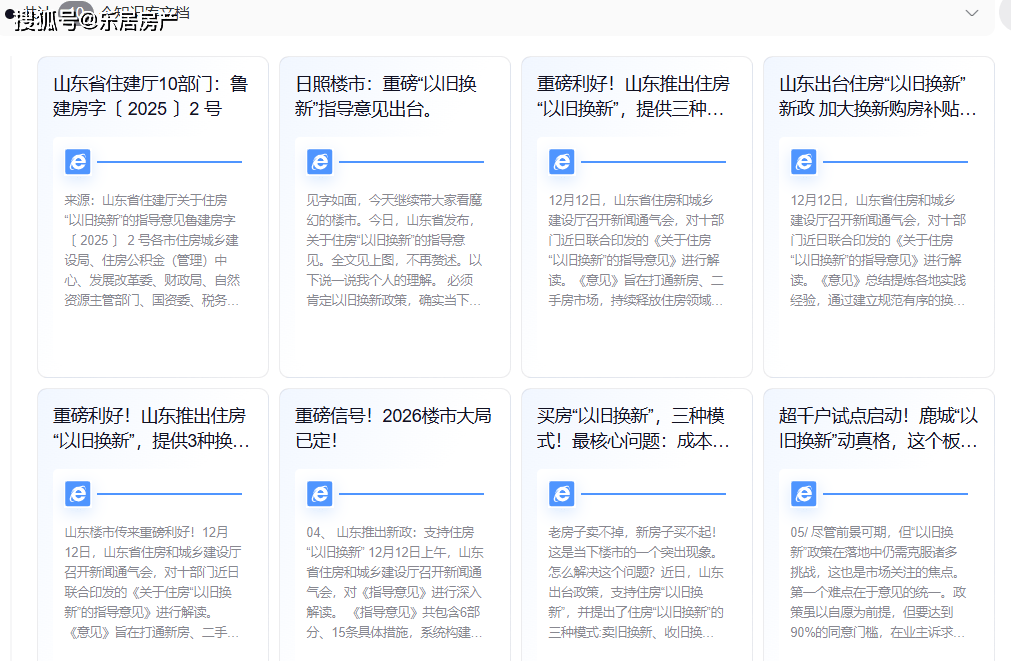The width and height of the screenshot is (1011, 661).
Task: Click browser icon on 2026楼市大局已定 card
Action: pyautogui.click(x=320, y=494)
